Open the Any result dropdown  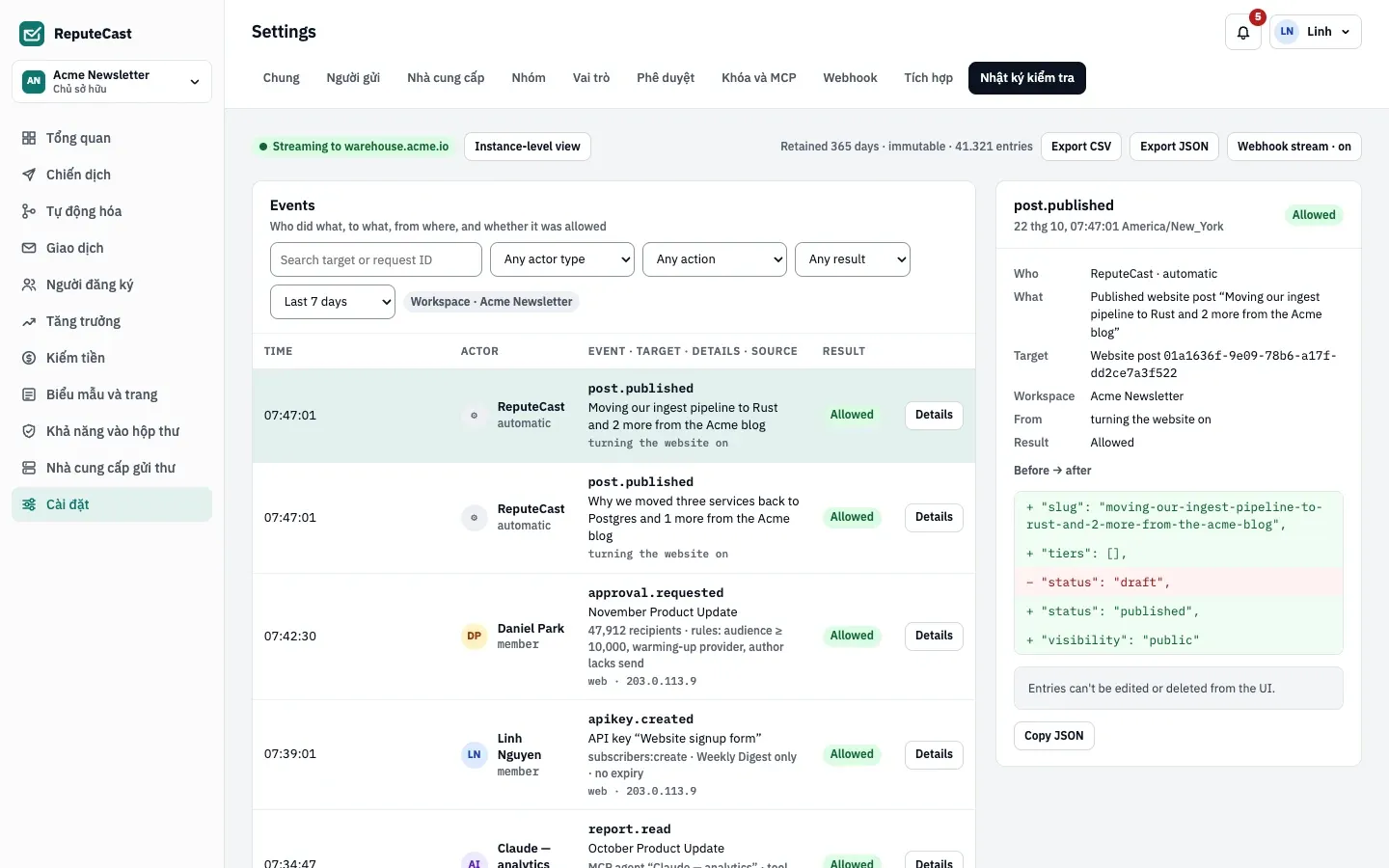click(x=853, y=259)
